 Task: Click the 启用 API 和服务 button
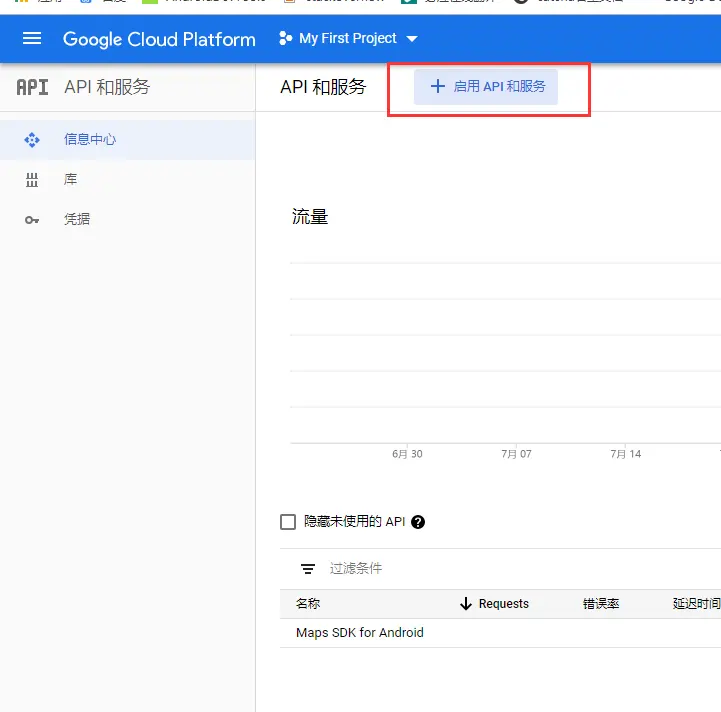[x=486, y=86]
